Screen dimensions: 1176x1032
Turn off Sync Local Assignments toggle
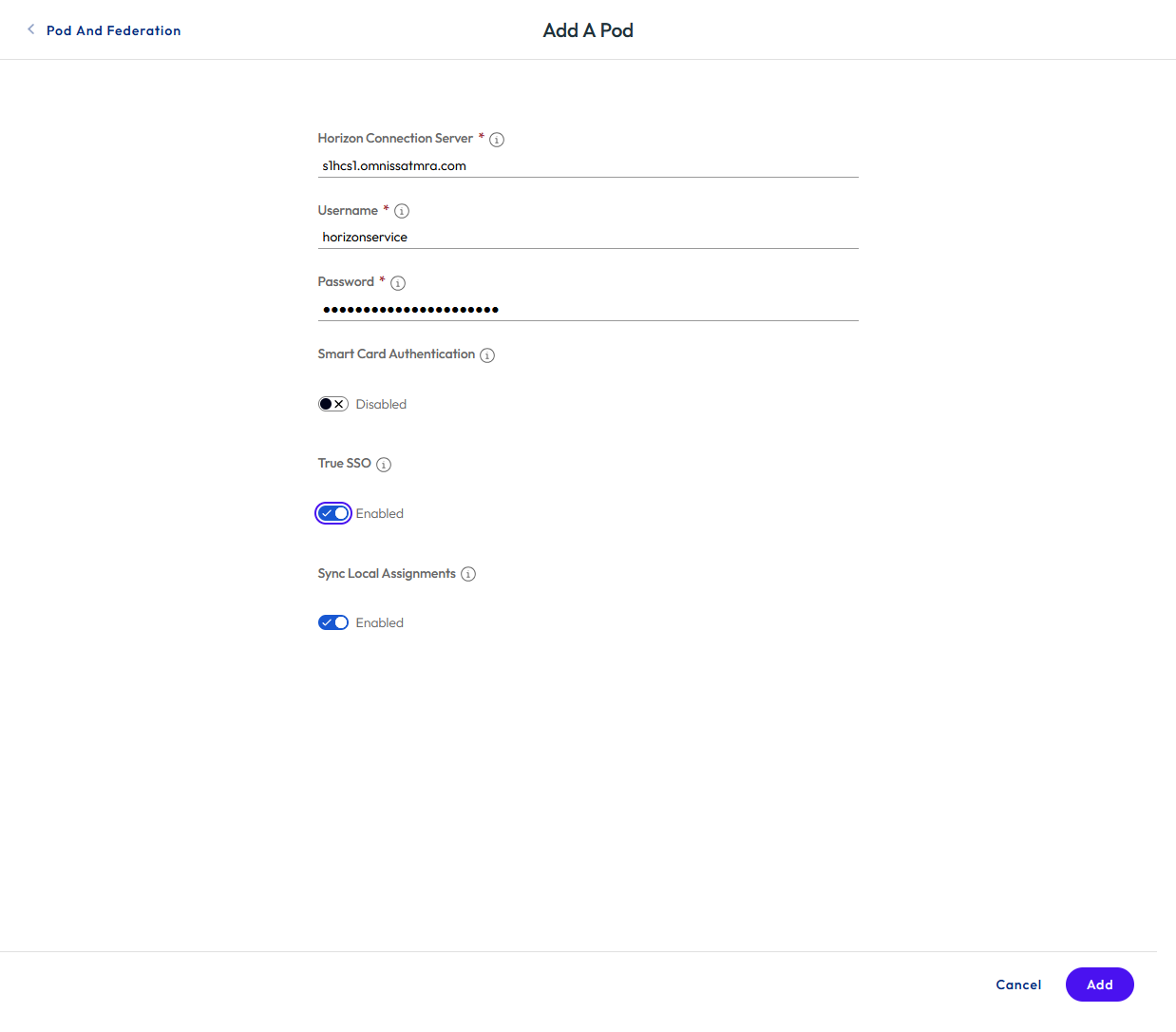pos(333,622)
